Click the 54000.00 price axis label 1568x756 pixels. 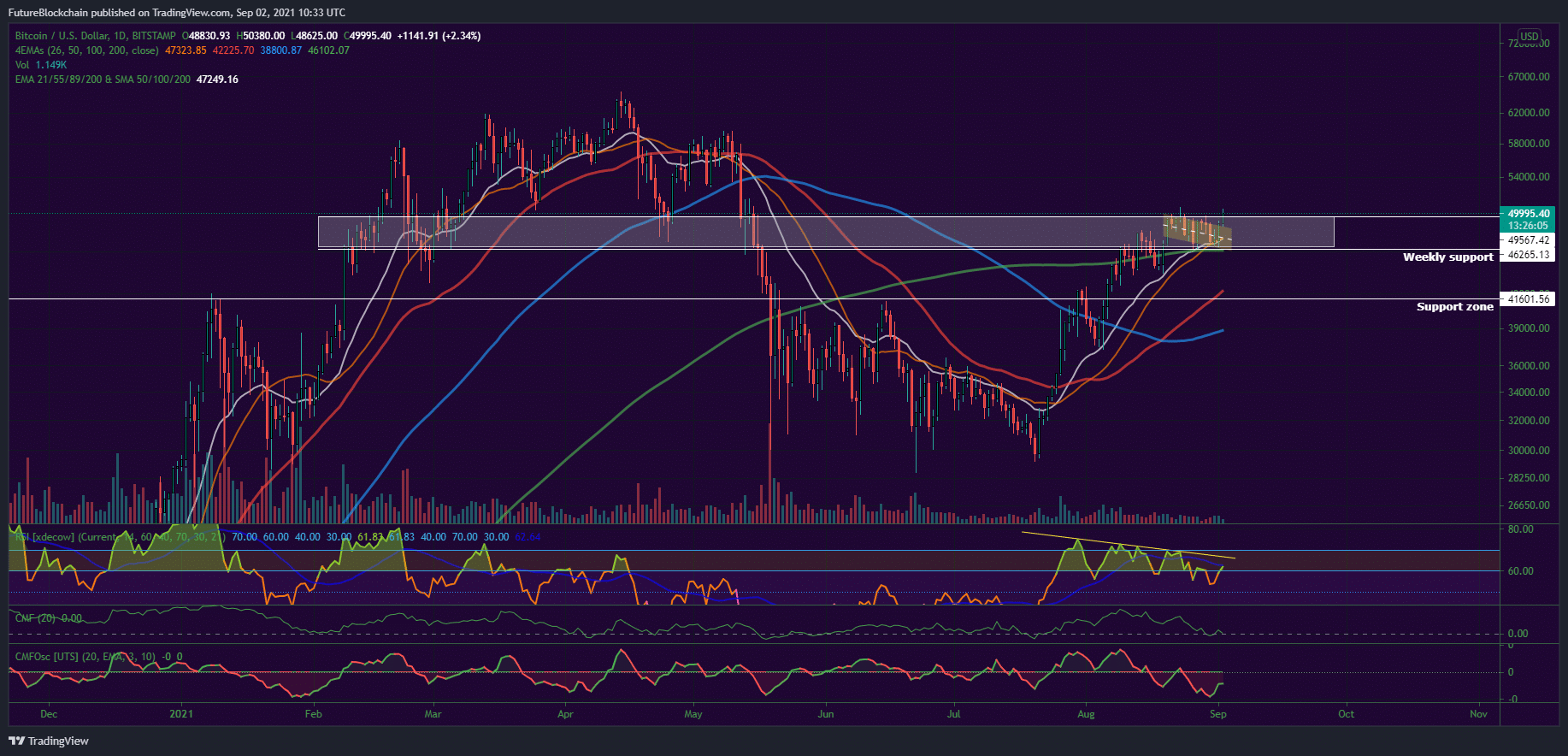[x=1529, y=177]
